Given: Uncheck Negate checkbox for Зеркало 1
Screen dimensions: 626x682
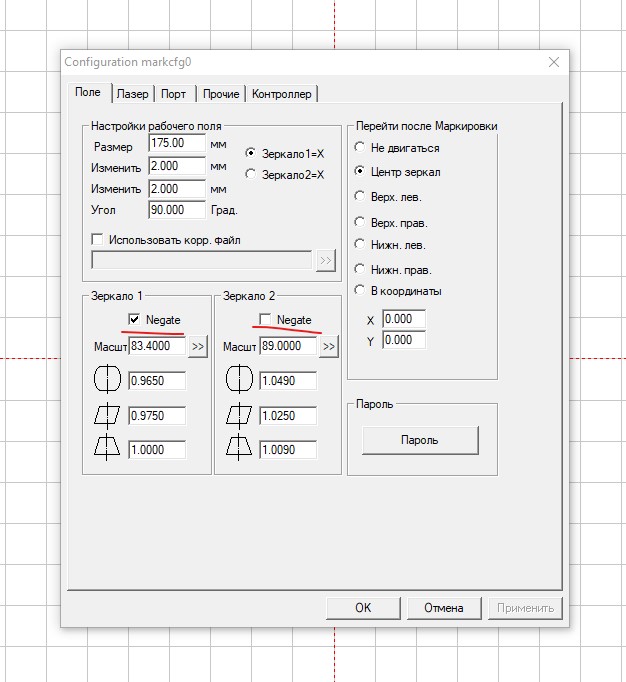Looking at the screenshot, I should click(134, 319).
